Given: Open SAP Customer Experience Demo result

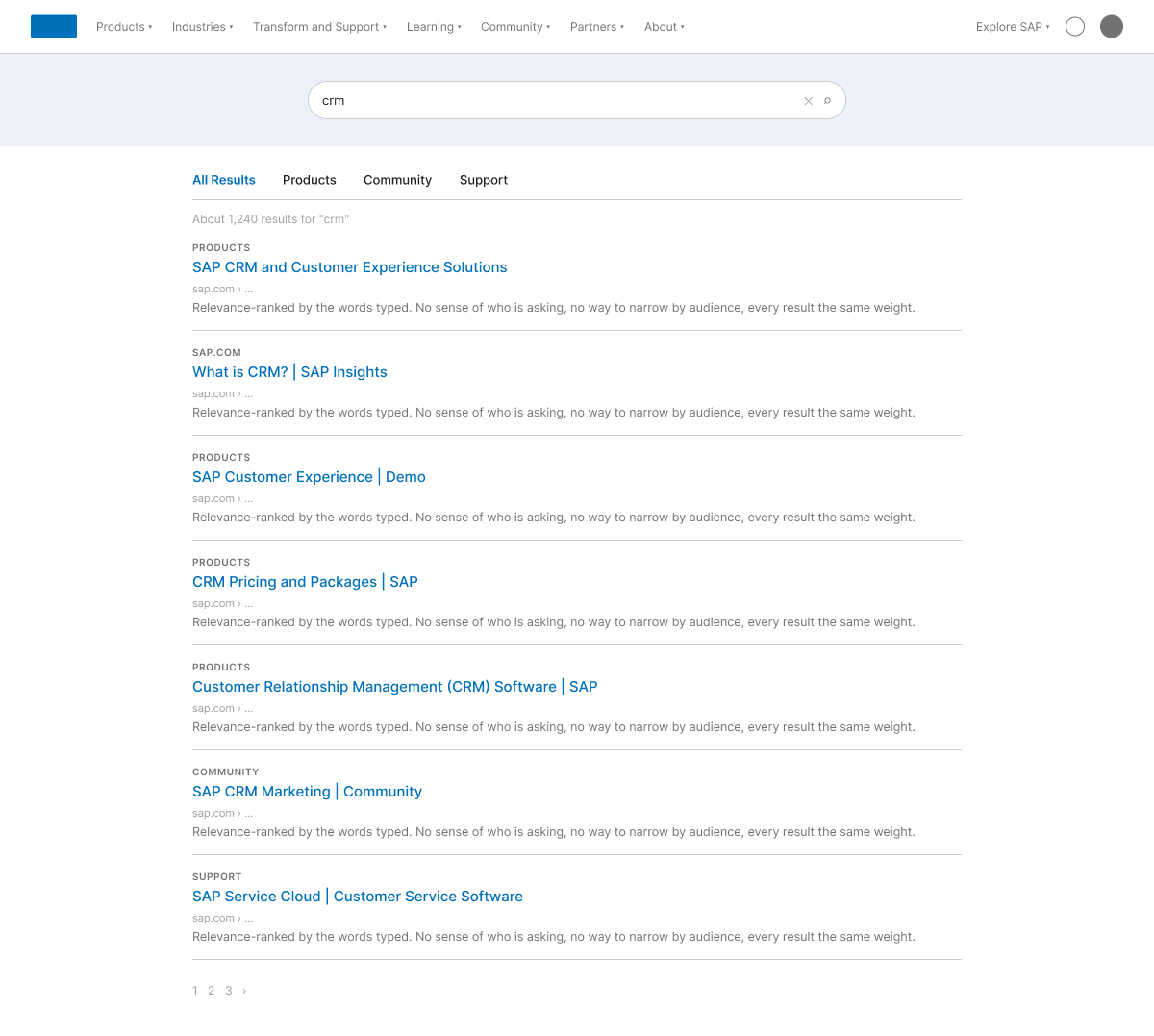Looking at the screenshot, I should click(309, 477).
